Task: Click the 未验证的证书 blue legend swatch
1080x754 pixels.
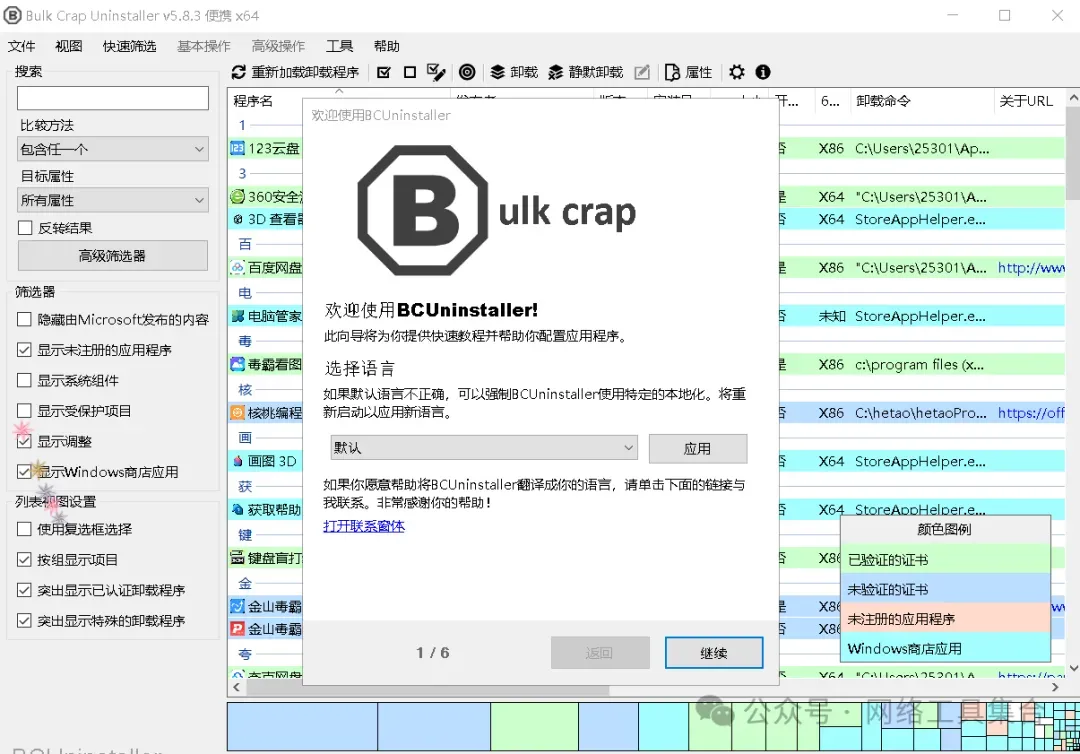Action: click(945, 589)
